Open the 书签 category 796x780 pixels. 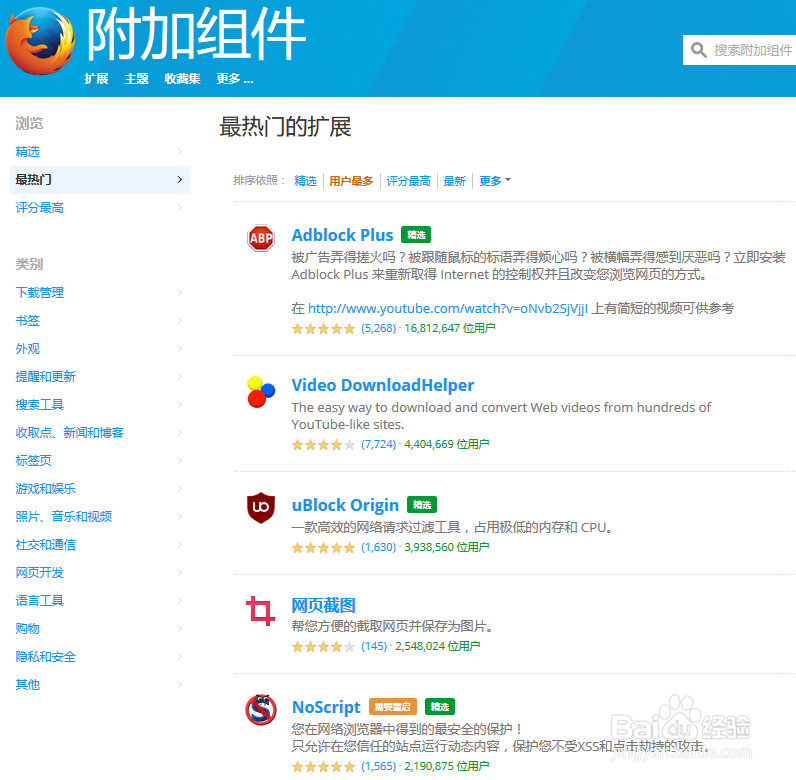27,320
